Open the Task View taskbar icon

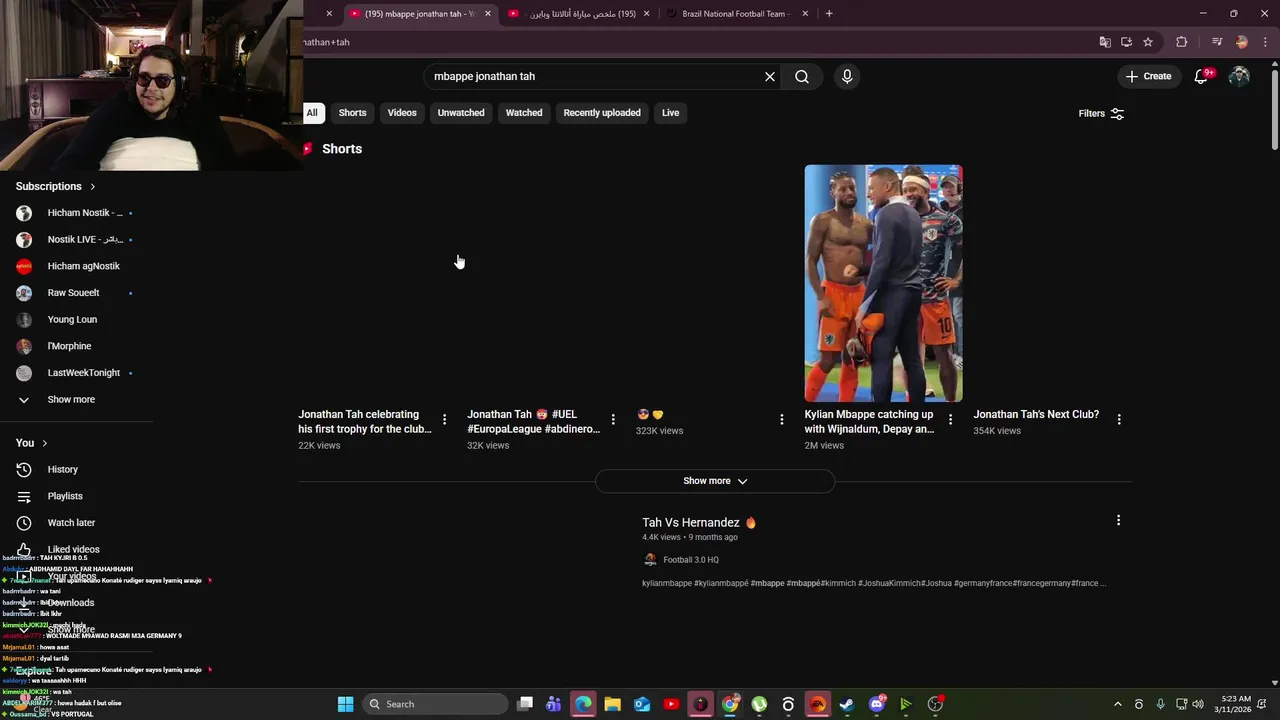point(525,704)
